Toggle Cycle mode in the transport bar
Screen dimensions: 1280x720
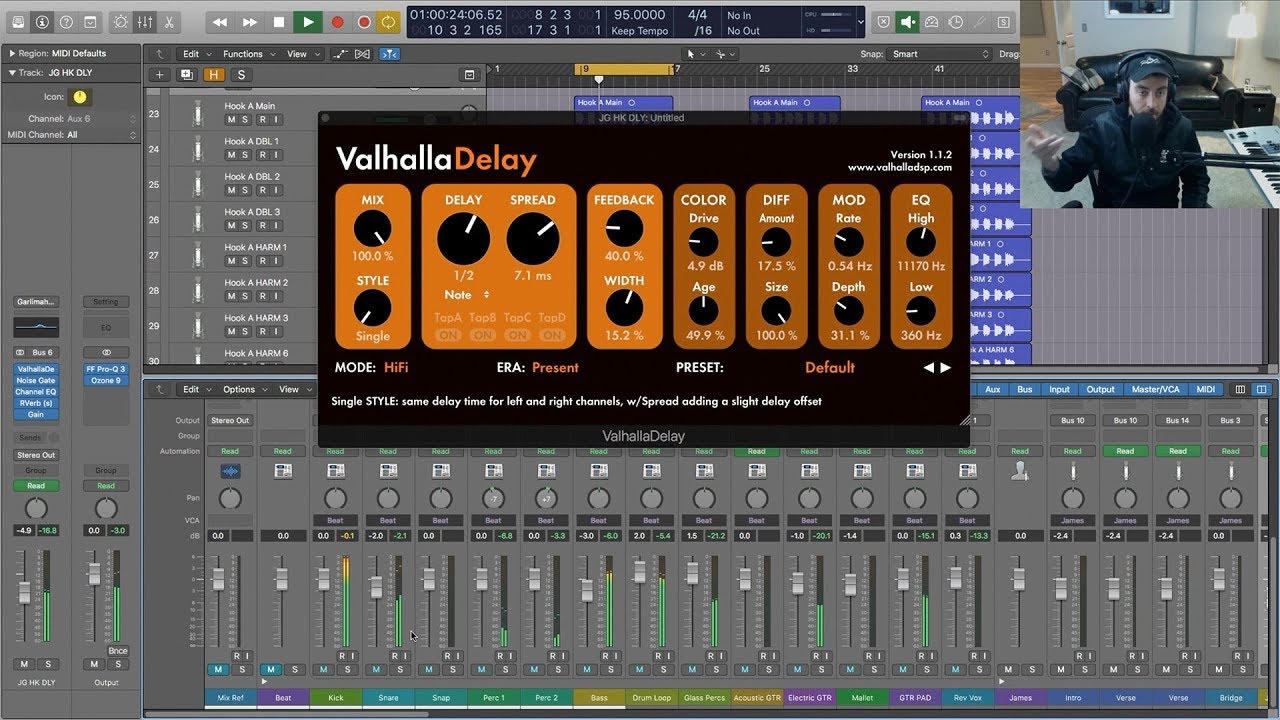(388, 21)
